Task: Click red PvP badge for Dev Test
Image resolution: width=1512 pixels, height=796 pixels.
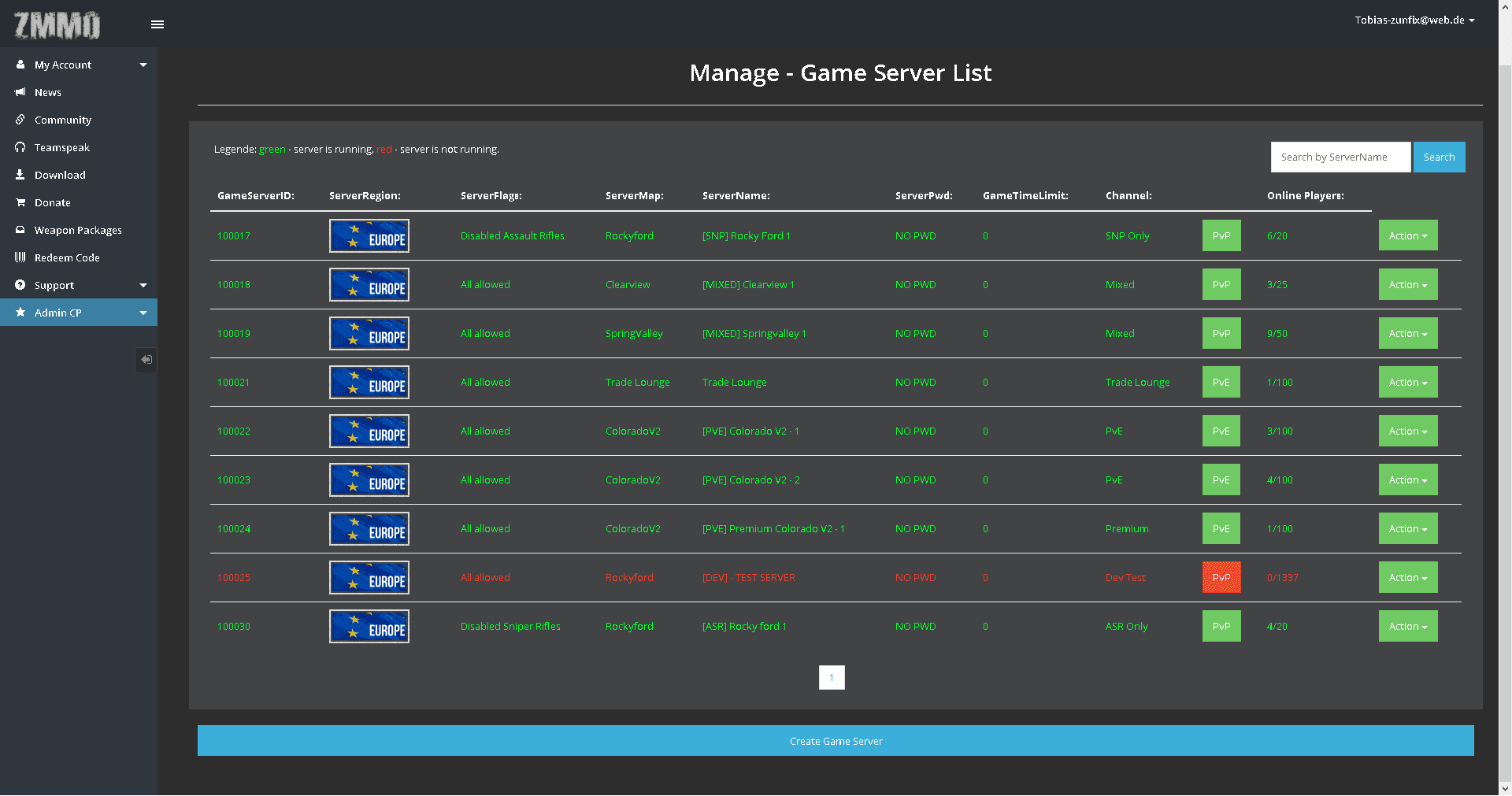Action: (1221, 577)
